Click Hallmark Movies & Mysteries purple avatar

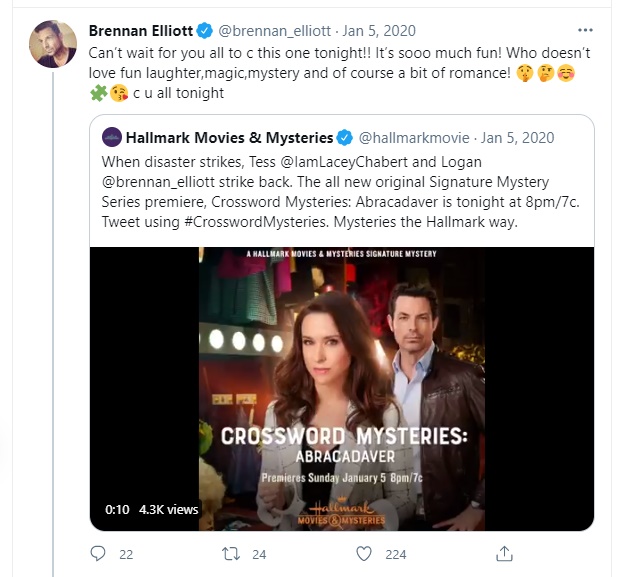112,136
